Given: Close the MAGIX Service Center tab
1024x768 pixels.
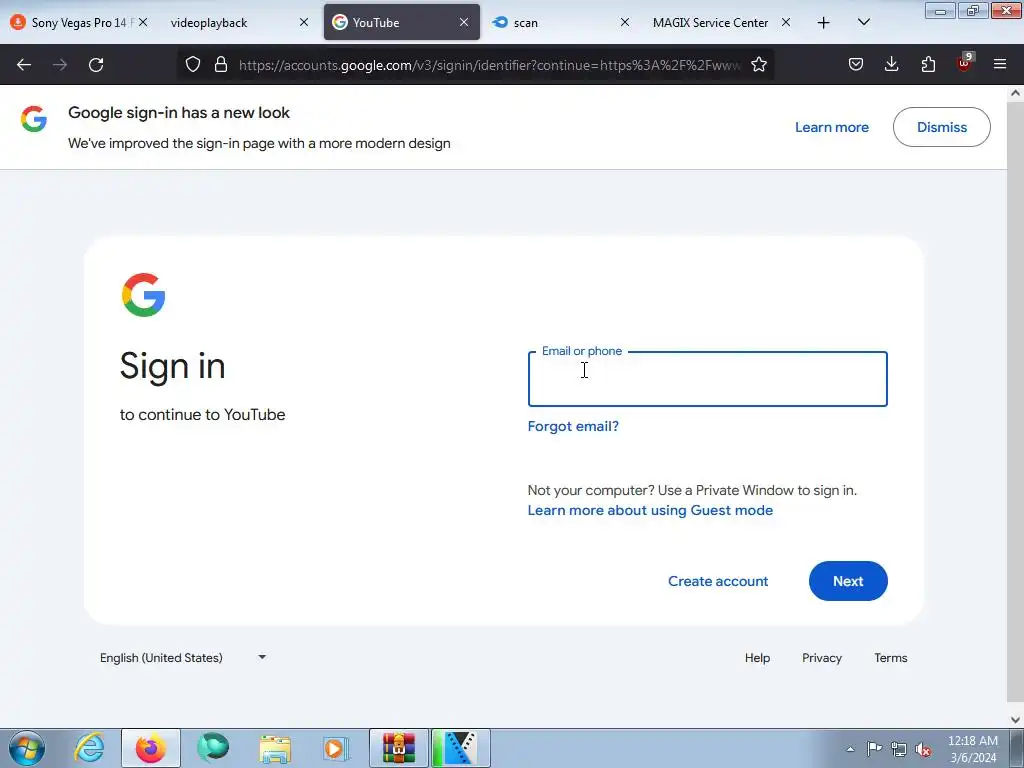Looking at the screenshot, I should [x=786, y=22].
